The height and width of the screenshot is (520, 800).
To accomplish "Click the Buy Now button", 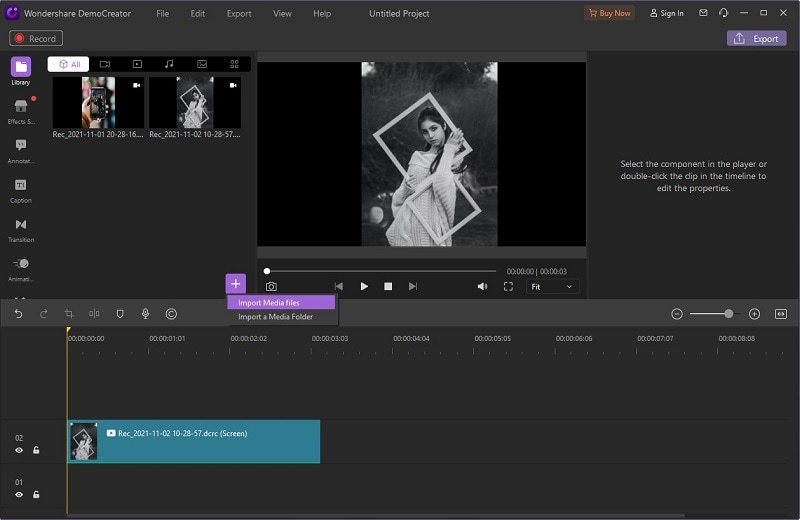I will [608, 13].
